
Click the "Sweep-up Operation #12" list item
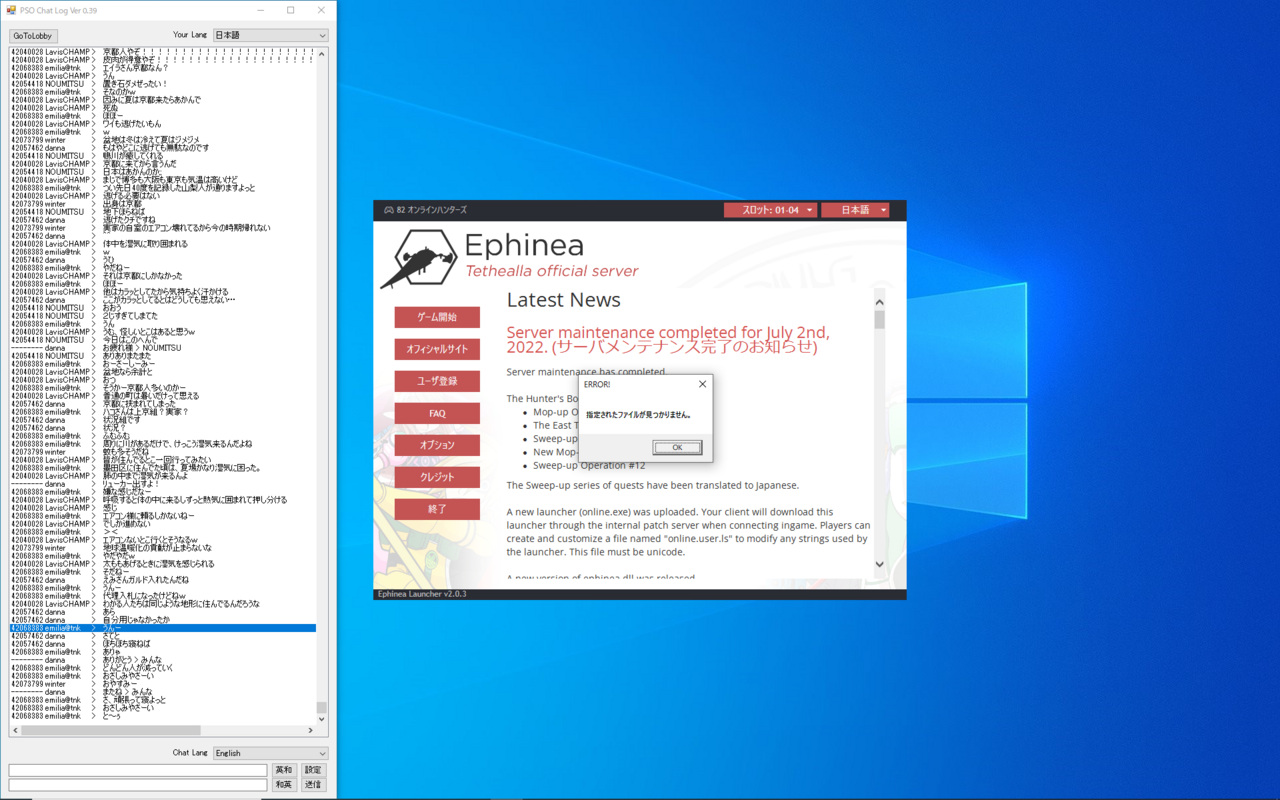coord(589,465)
